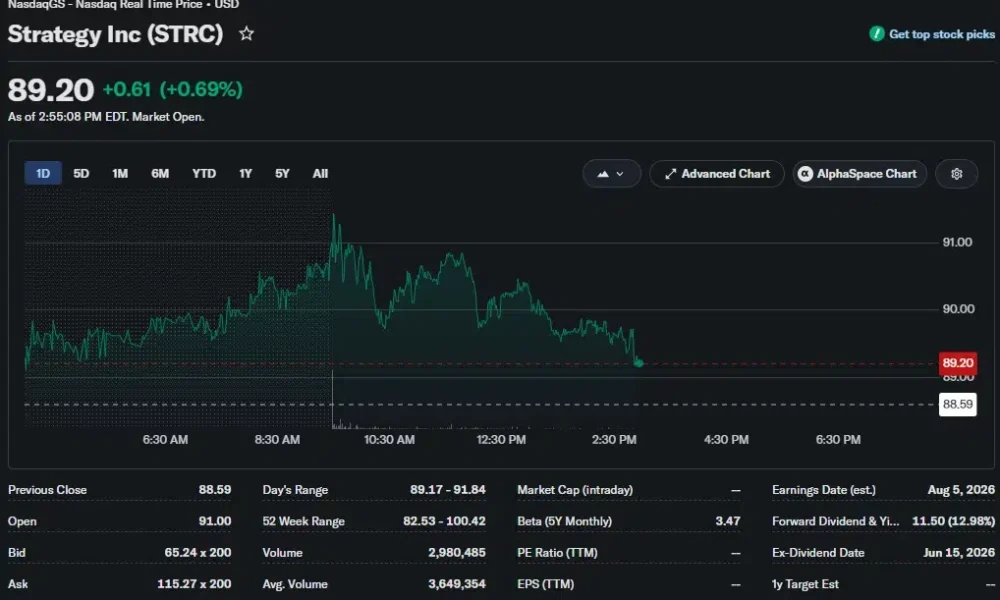Screen dimensions: 1000x600
Task: Click the Beta (5Y Monthly) value 3.47
Action: click(x=728, y=521)
